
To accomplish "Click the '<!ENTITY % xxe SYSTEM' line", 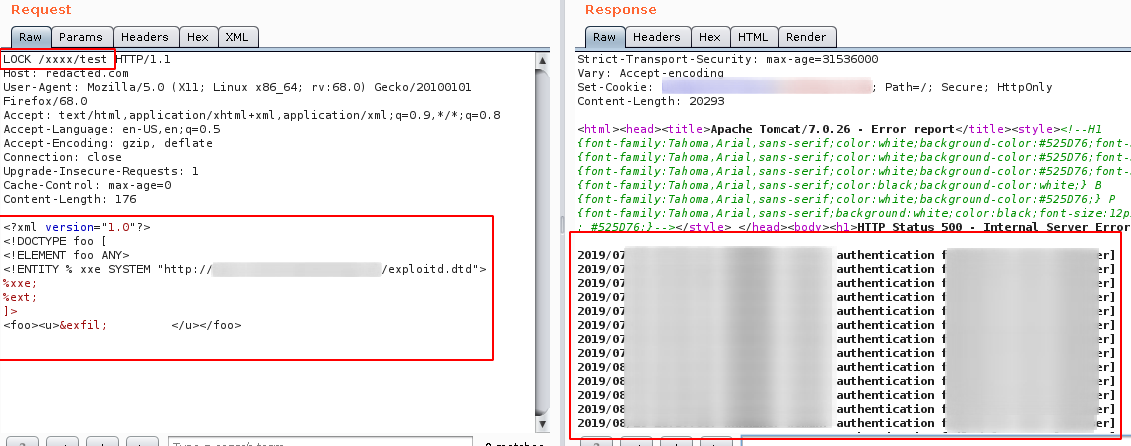I will [x=245, y=269].
